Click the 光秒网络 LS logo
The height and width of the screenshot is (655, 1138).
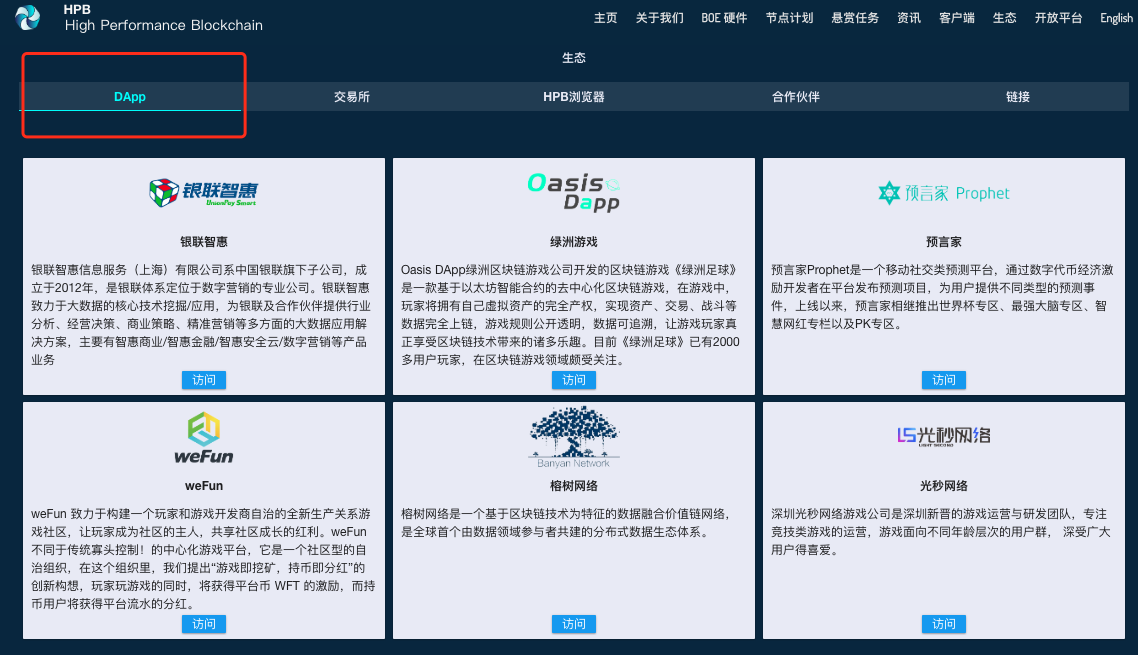[943, 436]
